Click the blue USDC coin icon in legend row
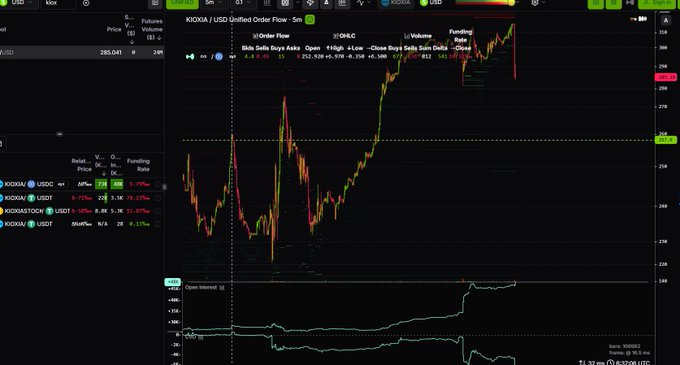Screen dimensions: 680x365 [219, 56]
